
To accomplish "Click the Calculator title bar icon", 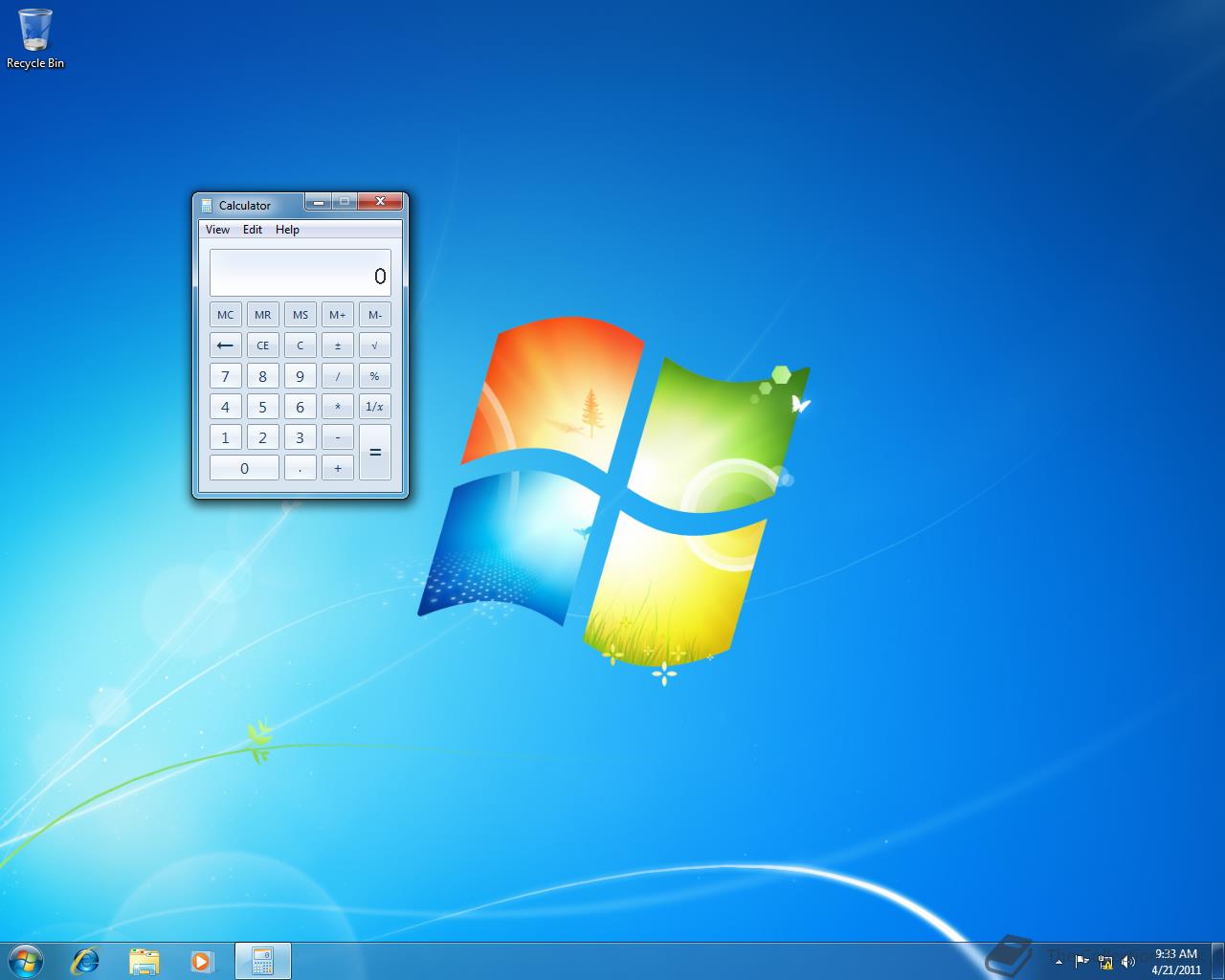I will click(207, 205).
